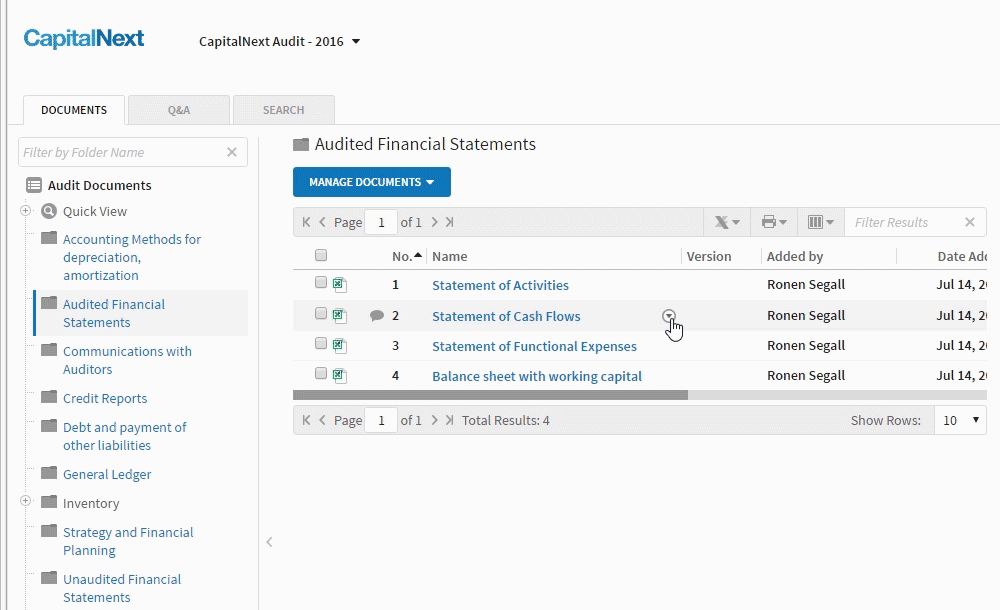This screenshot has height=610, width=1000.
Task: Check the Statement of Activities checkbox
Action: point(321,283)
